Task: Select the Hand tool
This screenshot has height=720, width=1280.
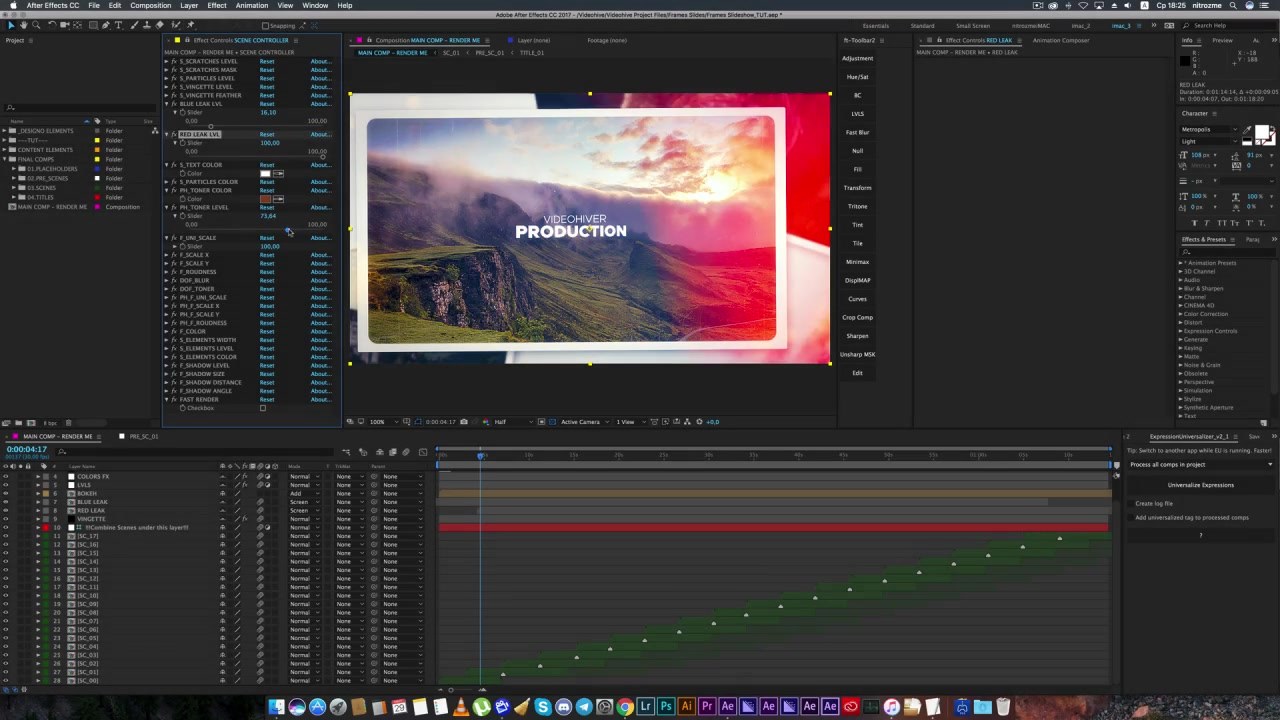Action: tap(24, 25)
